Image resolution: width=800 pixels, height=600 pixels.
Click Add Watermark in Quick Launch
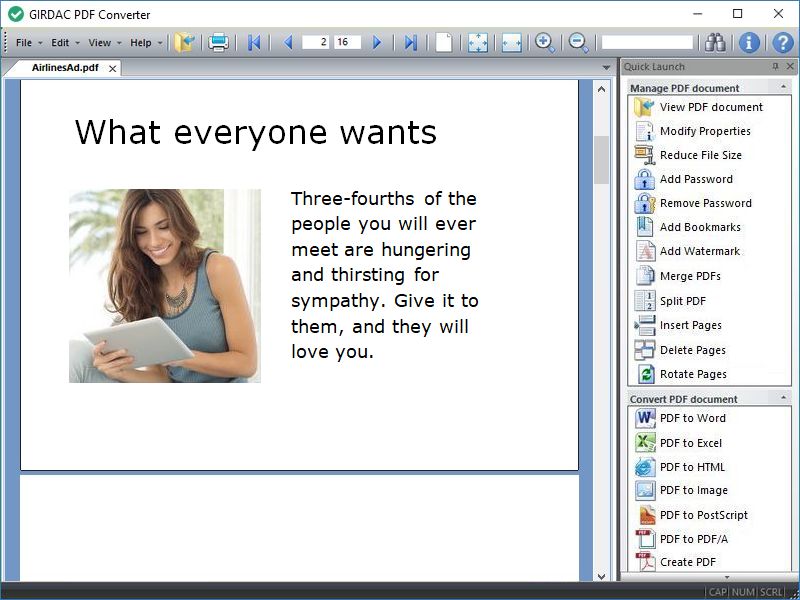tap(699, 251)
